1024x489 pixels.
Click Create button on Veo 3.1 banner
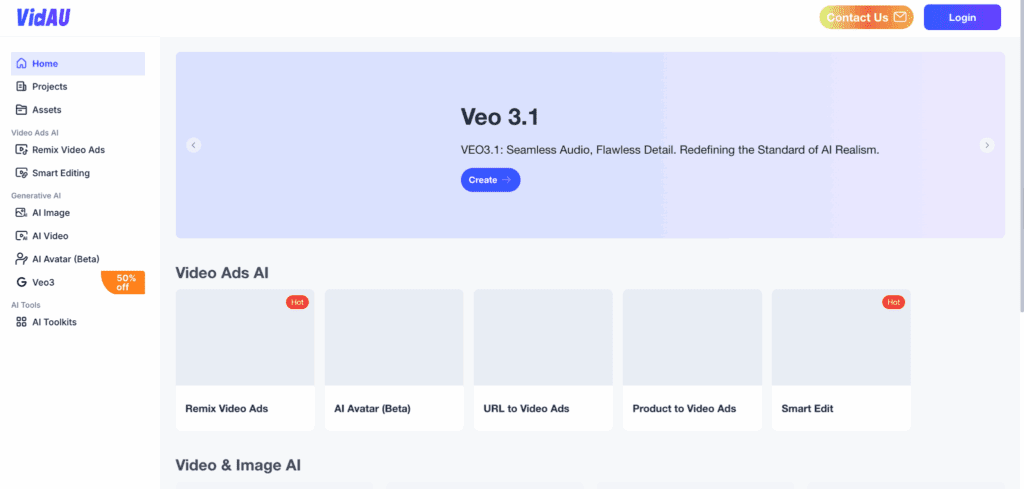(490, 180)
